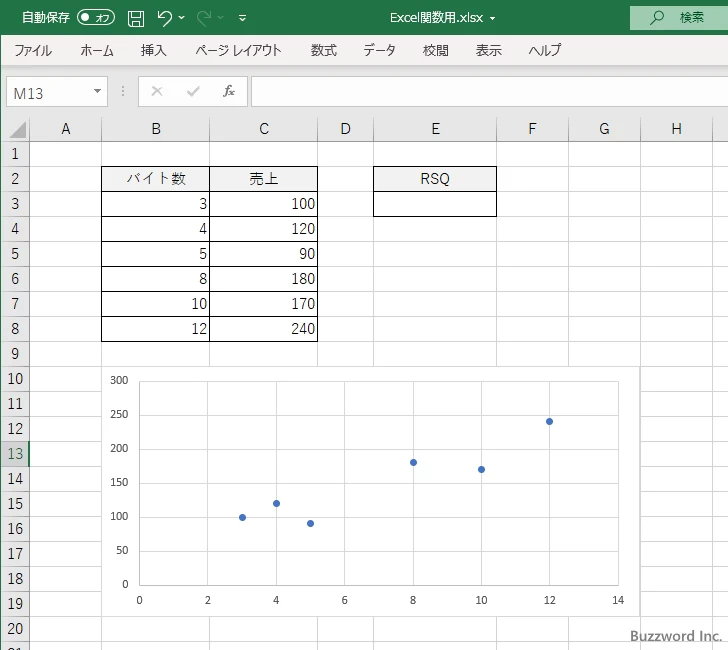Expand the Name Box dropdown arrow
728x650 pixels.
98,91
